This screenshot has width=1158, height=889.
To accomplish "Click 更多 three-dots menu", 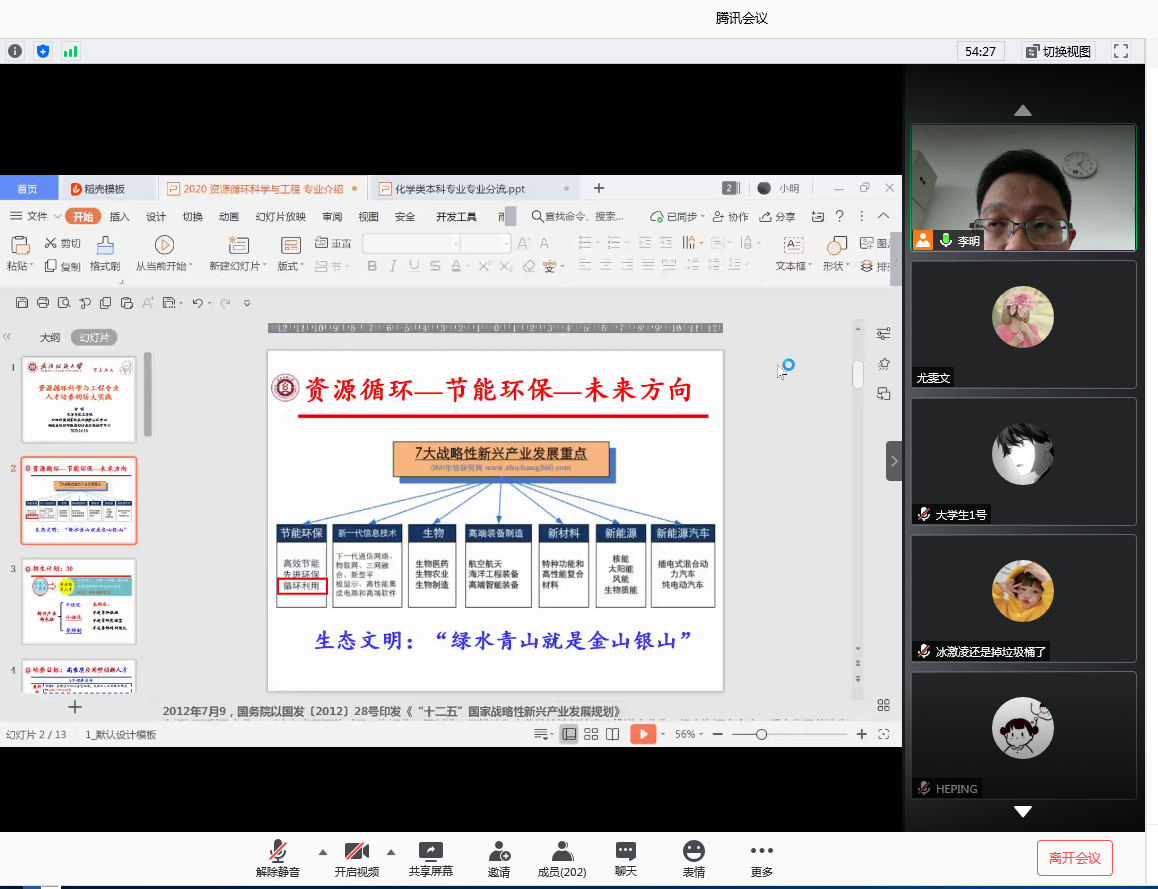I will tap(761, 858).
